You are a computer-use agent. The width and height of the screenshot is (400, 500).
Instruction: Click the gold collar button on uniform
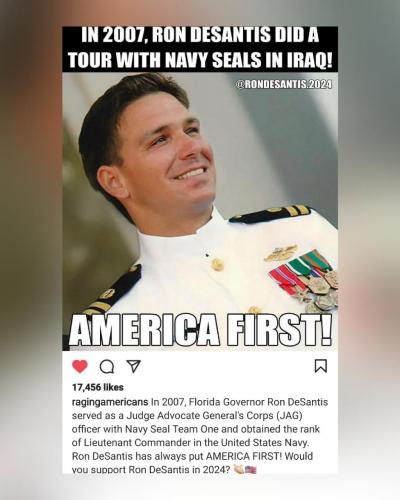(x=217, y=264)
